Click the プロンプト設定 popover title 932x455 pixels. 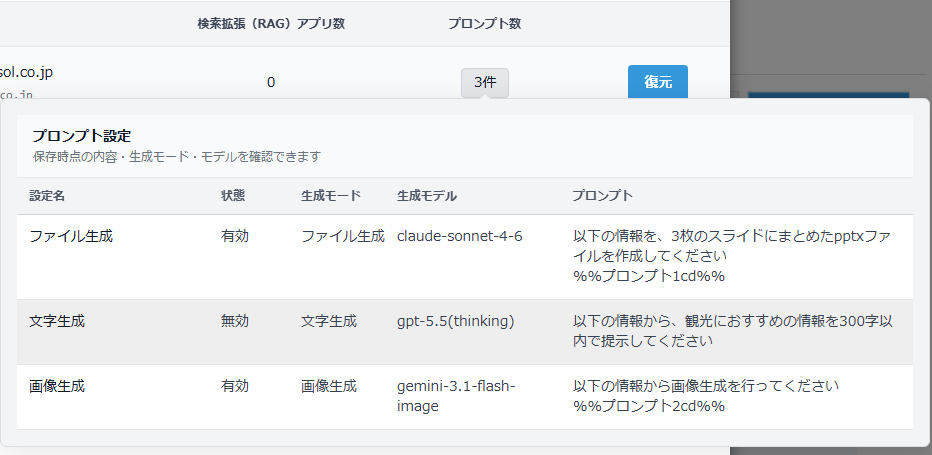point(81,136)
